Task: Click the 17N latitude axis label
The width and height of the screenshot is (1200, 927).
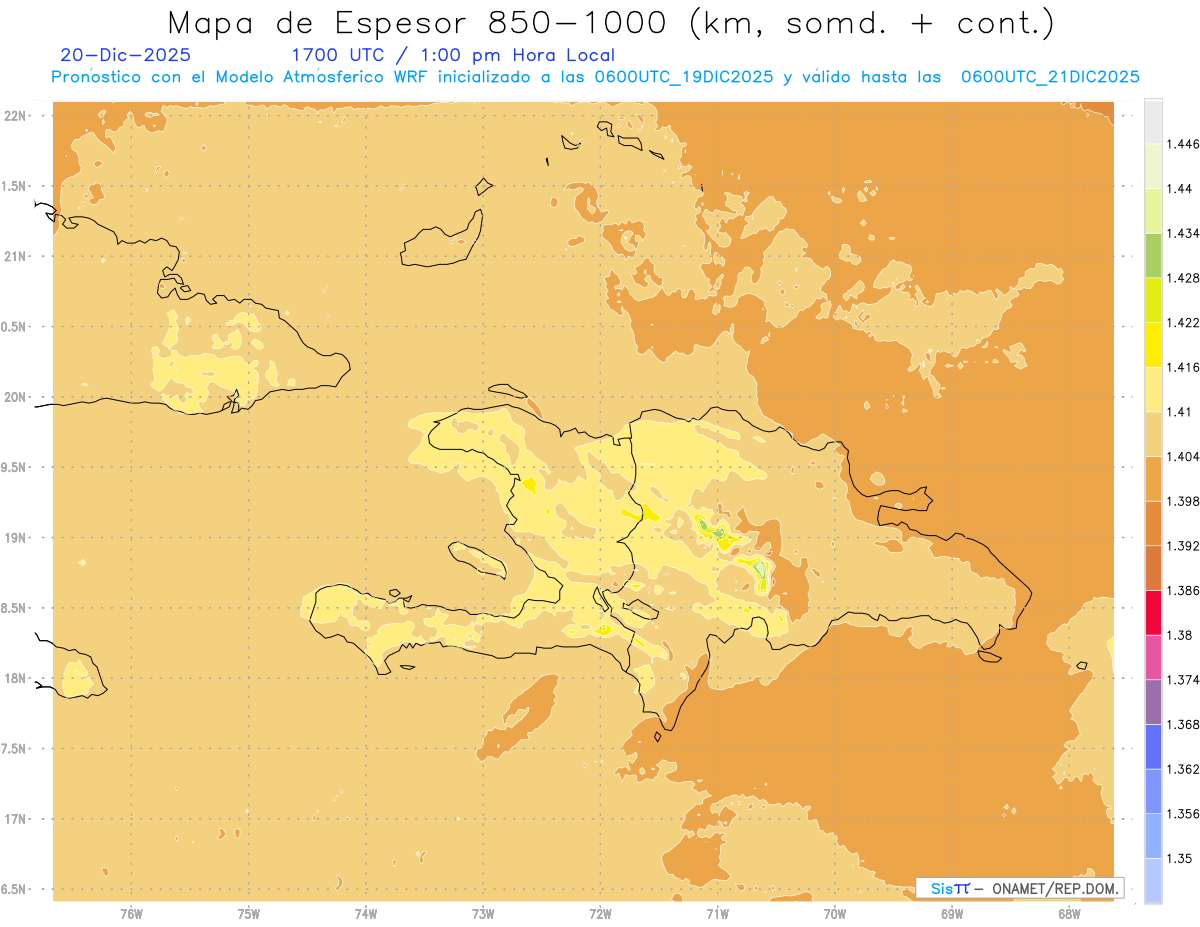Action: (16, 819)
